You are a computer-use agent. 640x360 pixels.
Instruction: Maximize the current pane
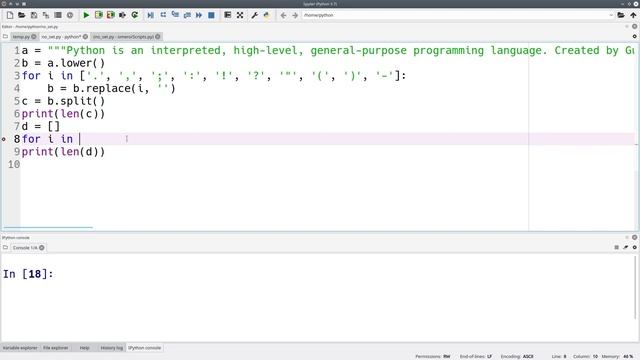[x=227, y=15]
